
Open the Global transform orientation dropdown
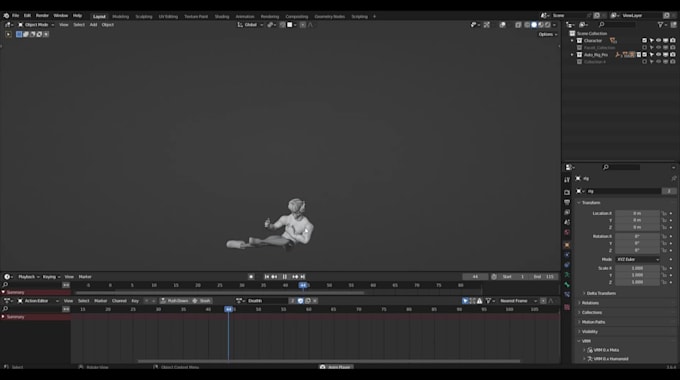[x=250, y=25]
